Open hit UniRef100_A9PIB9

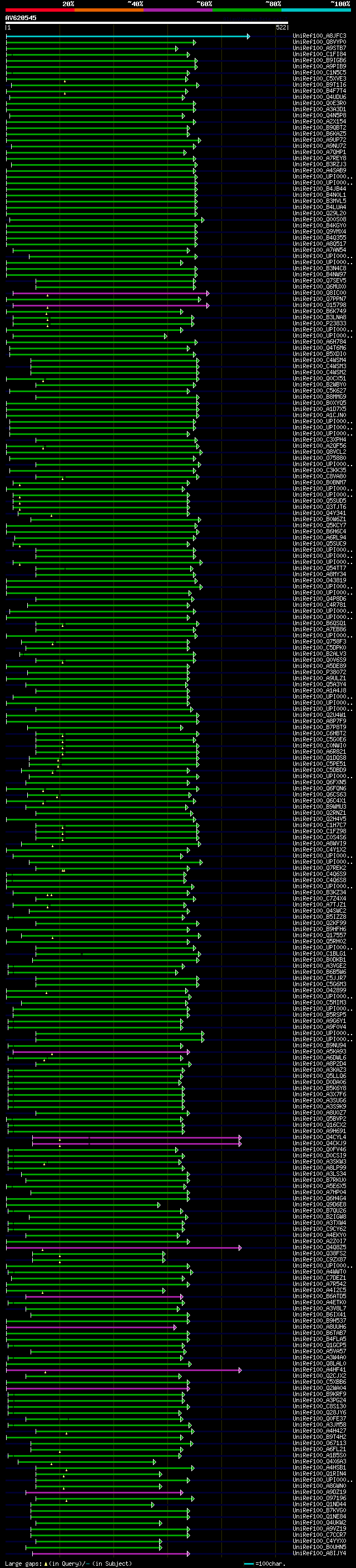(319, 66)
